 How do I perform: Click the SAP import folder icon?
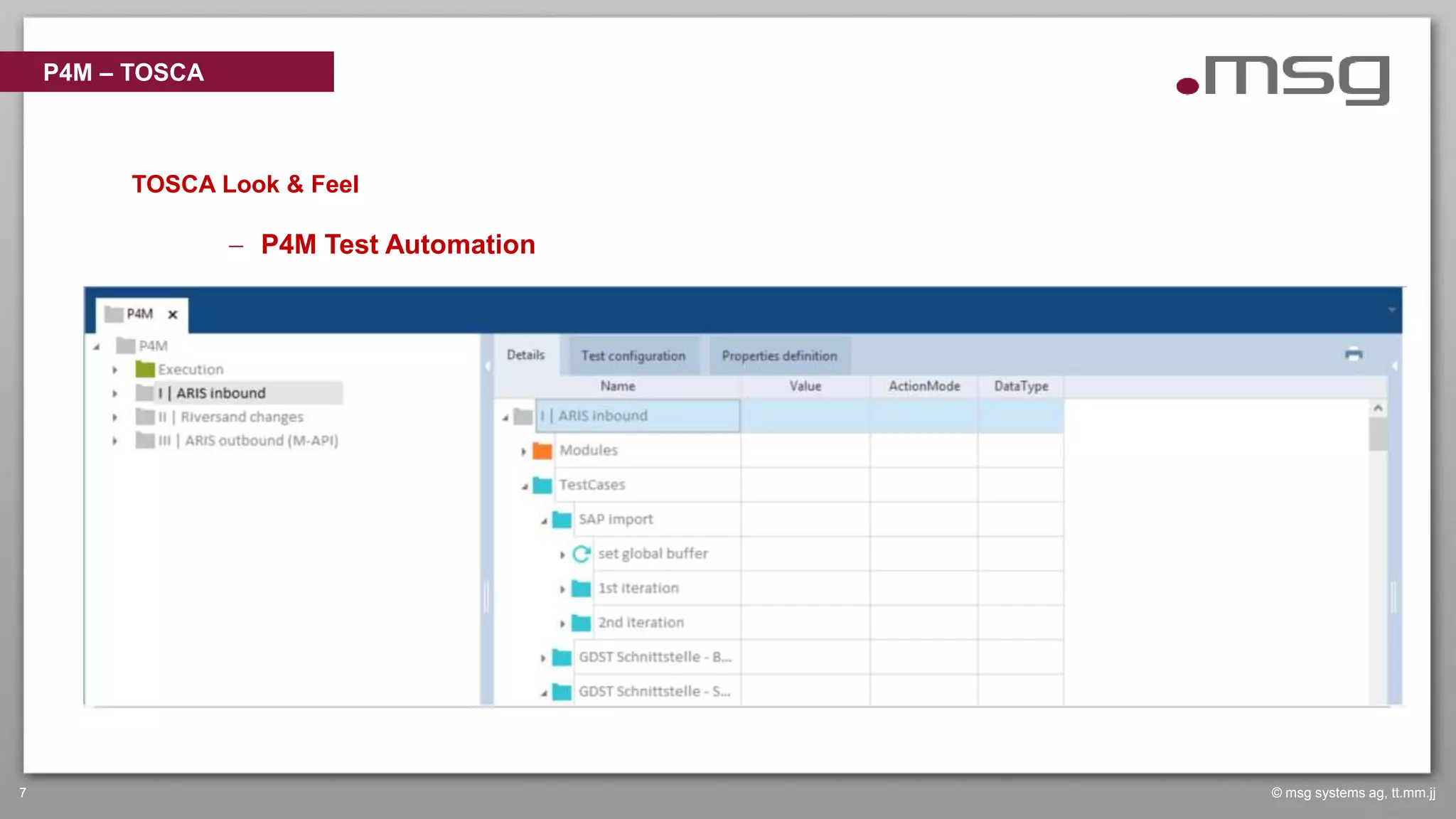pyautogui.click(x=562, y=520)
